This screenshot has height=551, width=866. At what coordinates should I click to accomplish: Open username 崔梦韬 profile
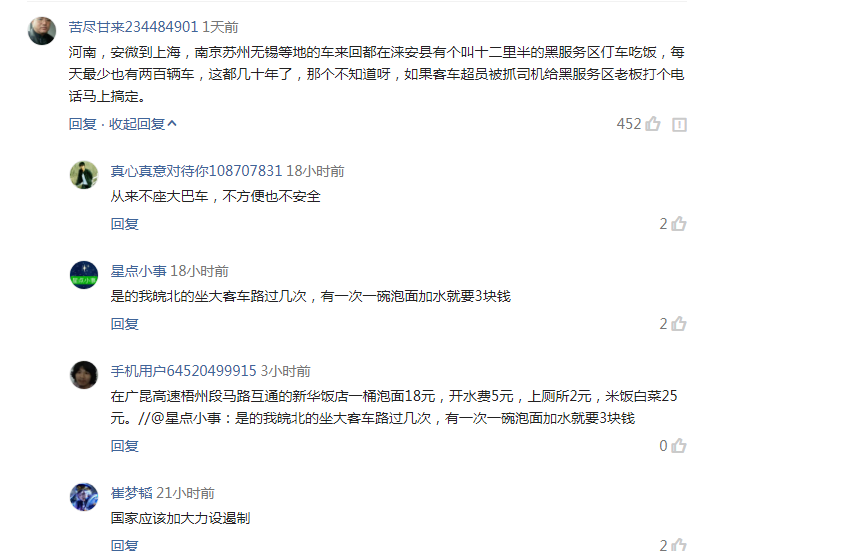[x=131, y=493]
